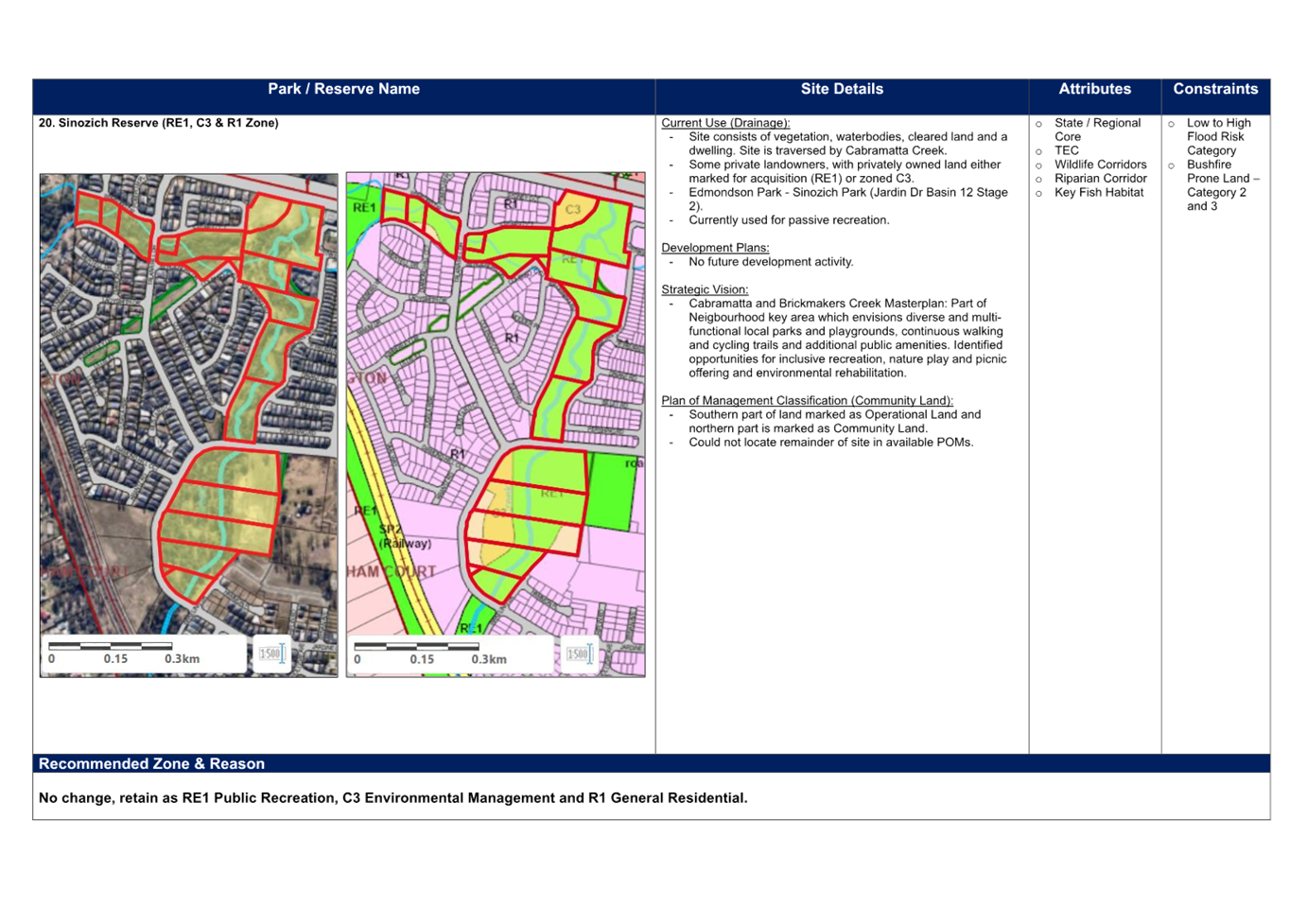Click the 1:500 scale icon on zoning map
This screenshot has height=924, width=1307.
(578, 654)
